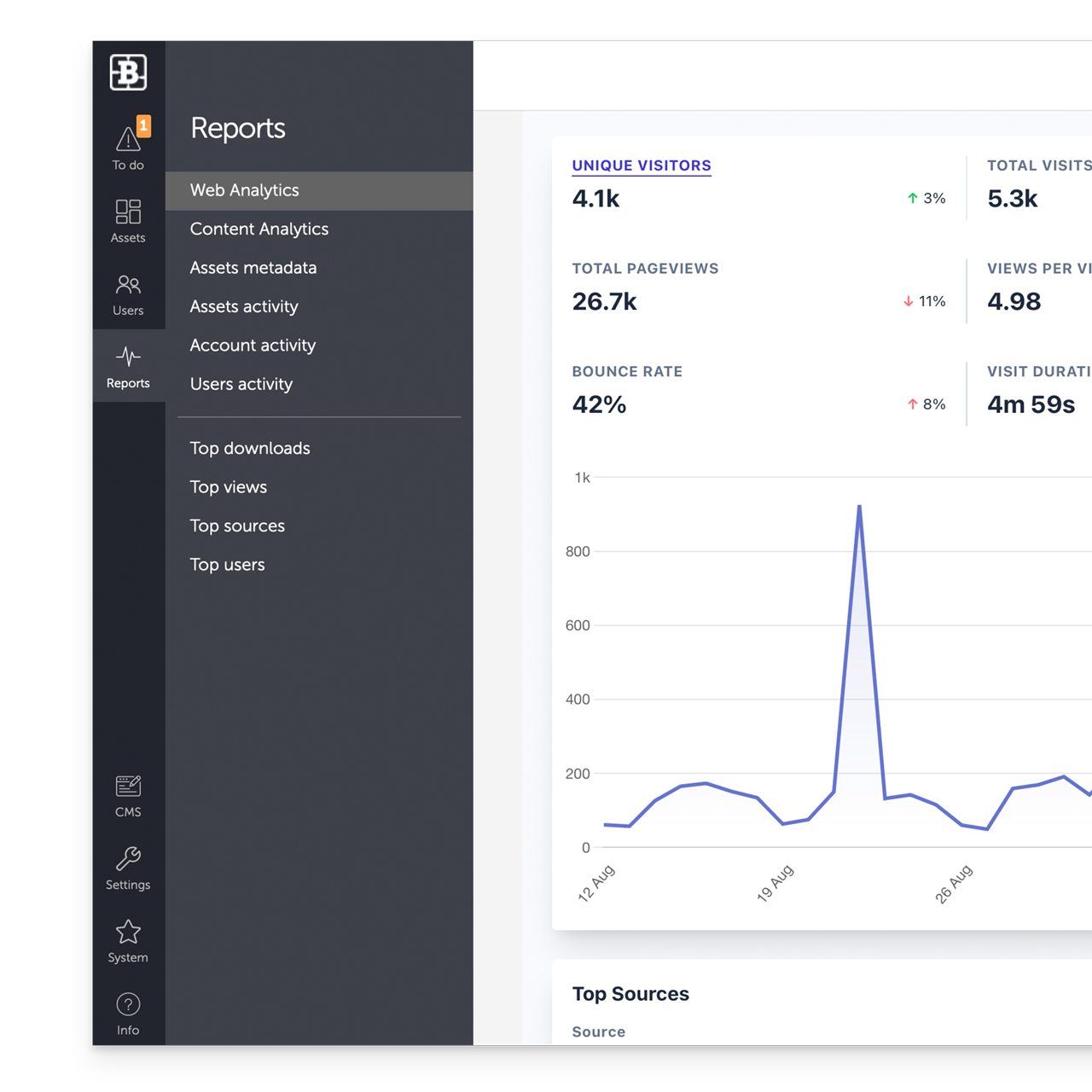The width and height of the screenshot is (1092, 1092).
Task: Open the CMS icon in the sidebar
Action: click(x=128, y=786)
